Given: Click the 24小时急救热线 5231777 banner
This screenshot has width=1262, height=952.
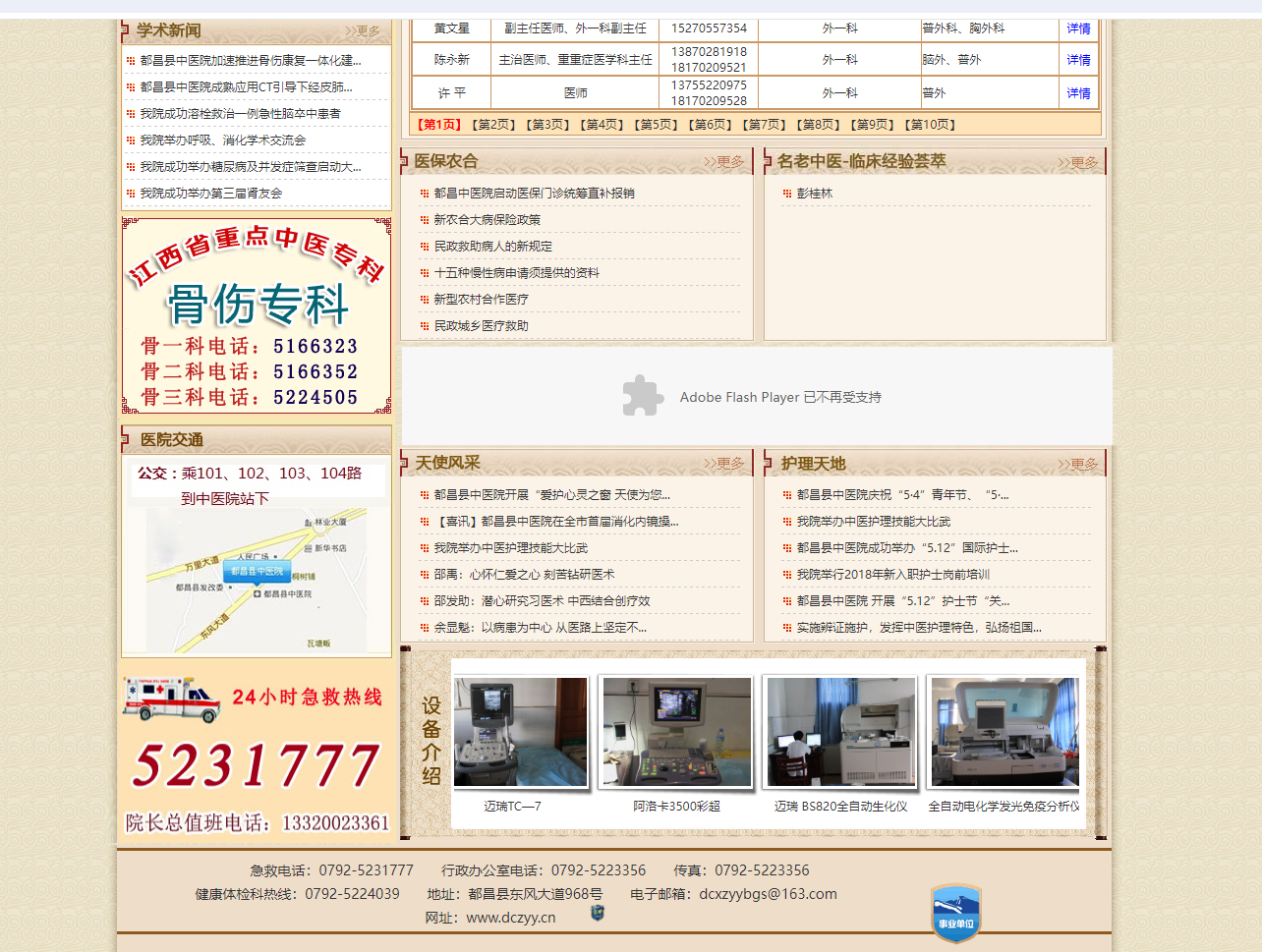Looking at the screenshot, I should click(257, 755).
